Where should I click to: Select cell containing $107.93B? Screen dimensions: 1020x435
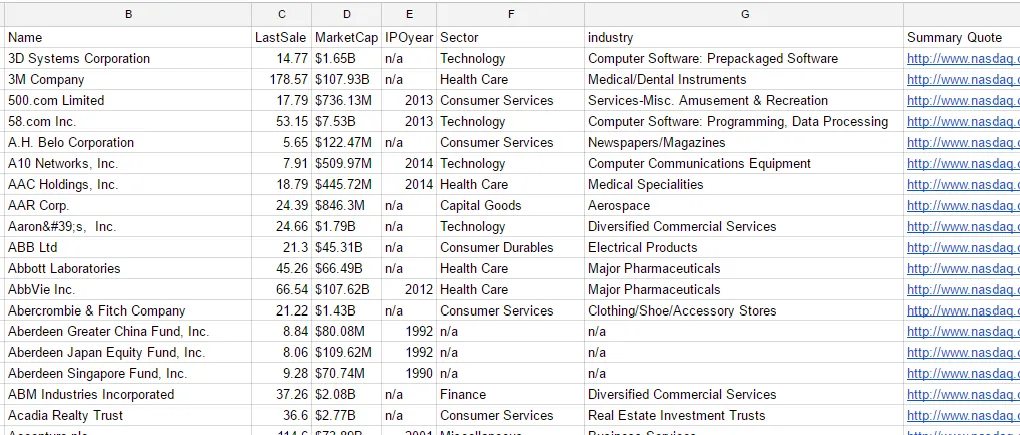[x=346, y=79]
